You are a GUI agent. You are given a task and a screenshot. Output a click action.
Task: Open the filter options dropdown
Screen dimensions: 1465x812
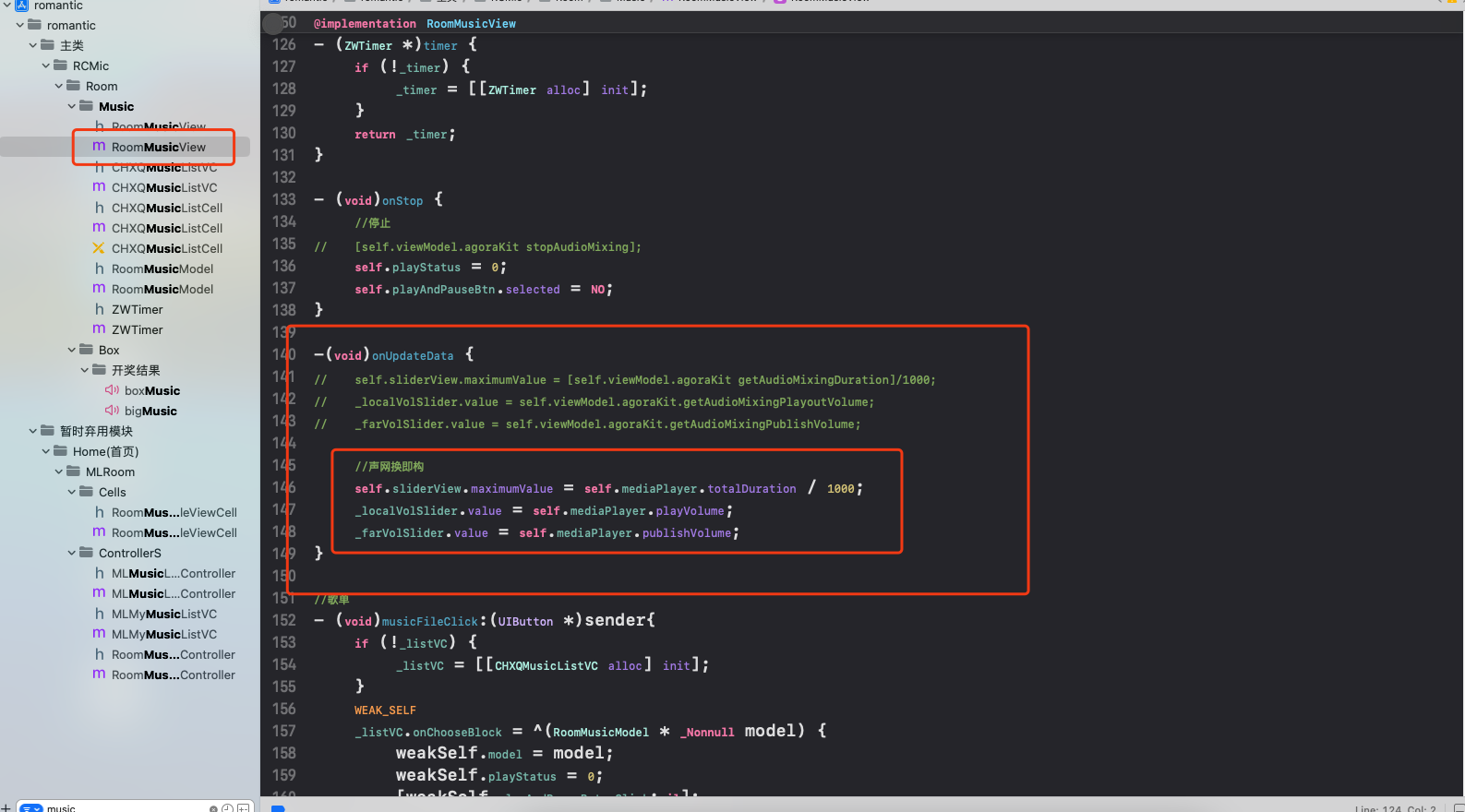tap(31, 809)
